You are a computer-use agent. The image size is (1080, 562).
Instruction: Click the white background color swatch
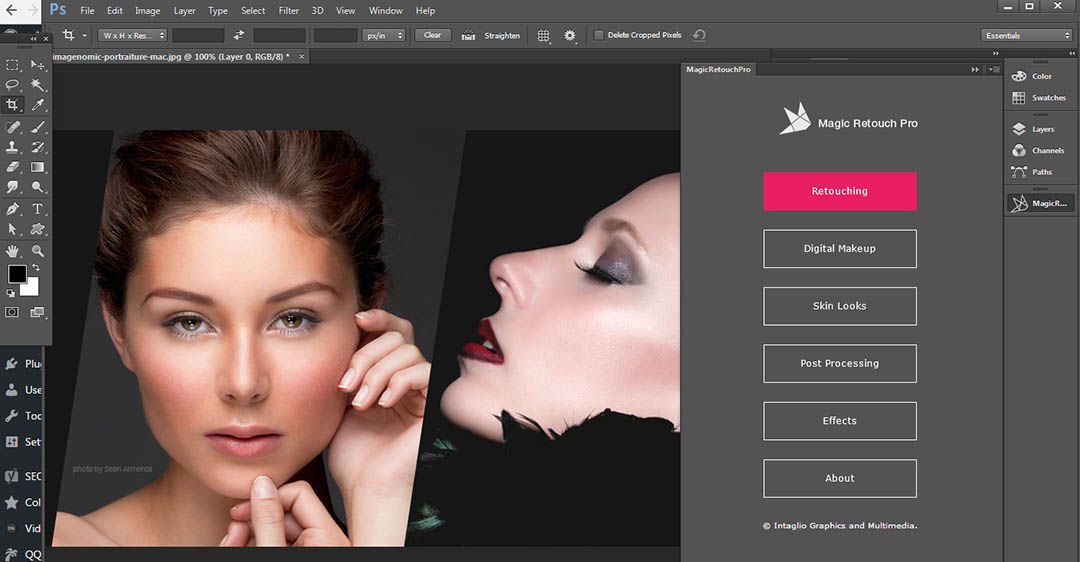[x=32, y=289]
